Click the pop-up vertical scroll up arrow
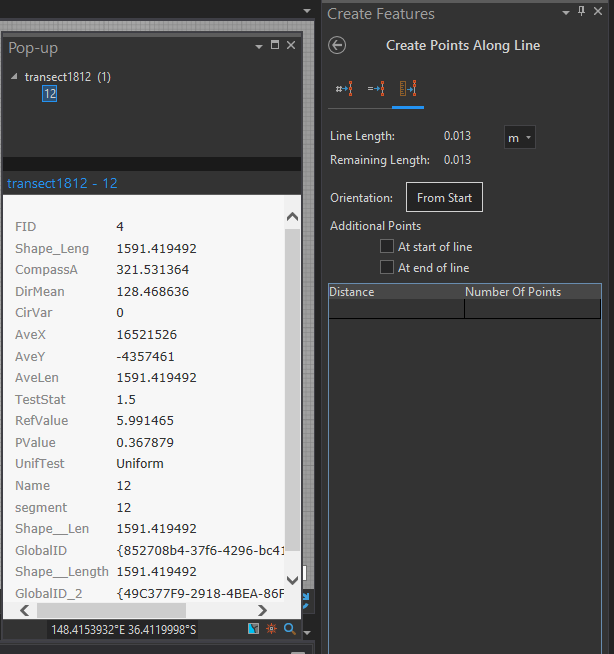 (x=292, y=216)
